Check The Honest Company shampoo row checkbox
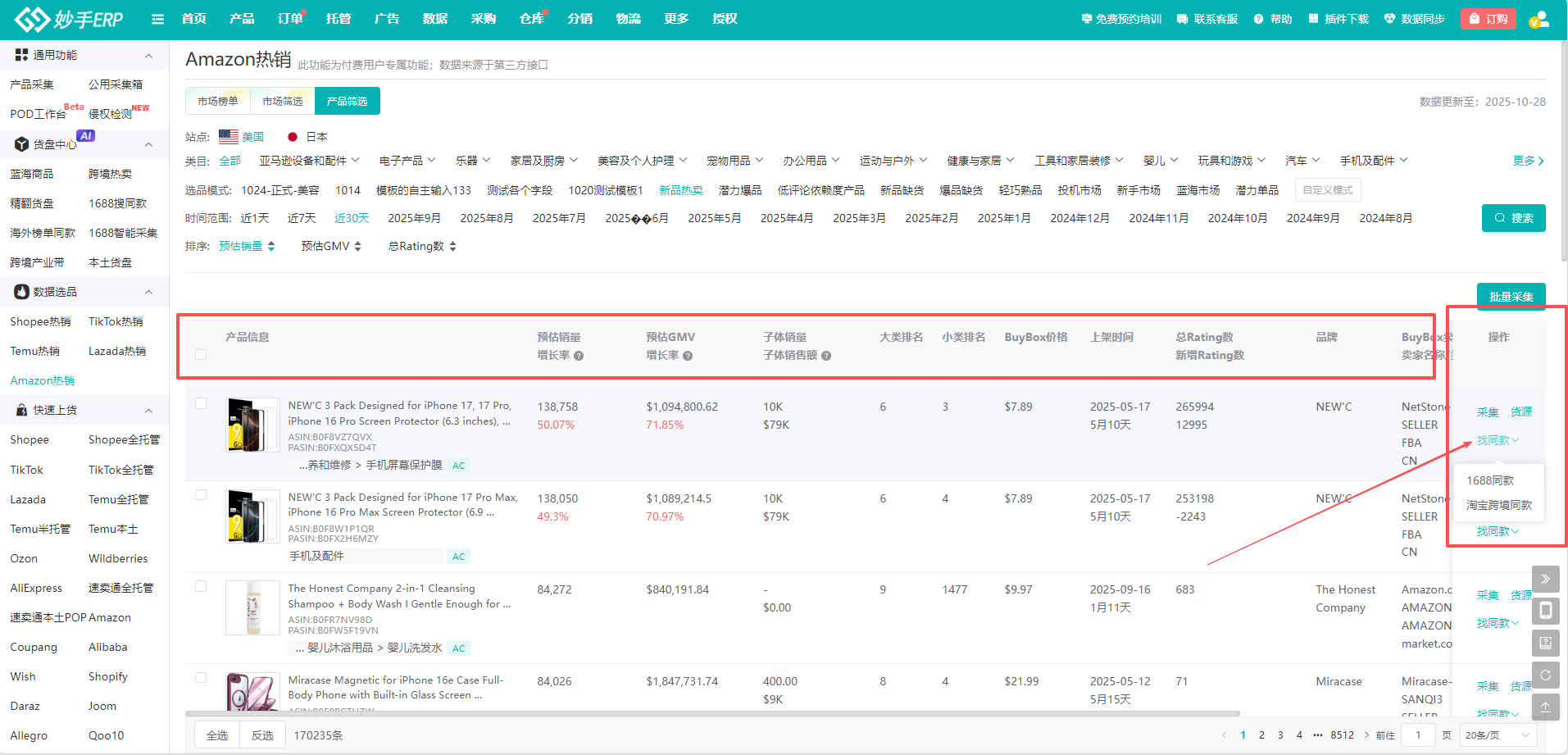 pyautogui.click(x=201, y=586)
